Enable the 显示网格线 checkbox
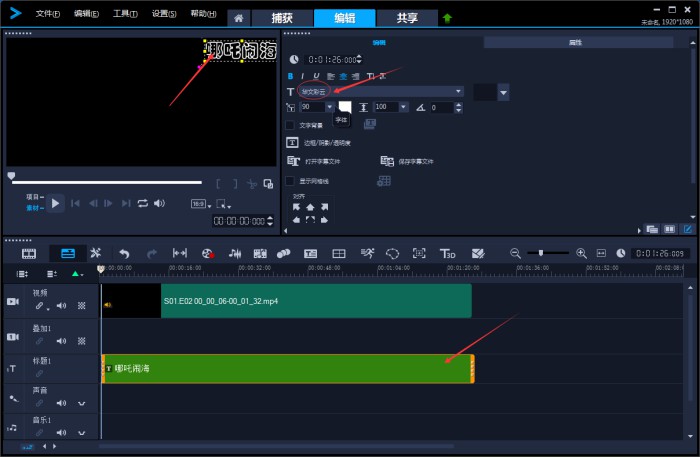This screenshot has height=457, width=700. [290, 181]
